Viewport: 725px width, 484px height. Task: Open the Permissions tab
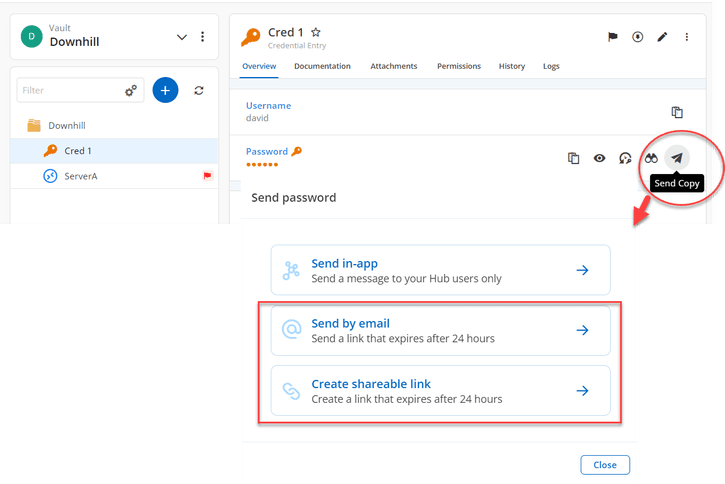(x=458, y=66)
